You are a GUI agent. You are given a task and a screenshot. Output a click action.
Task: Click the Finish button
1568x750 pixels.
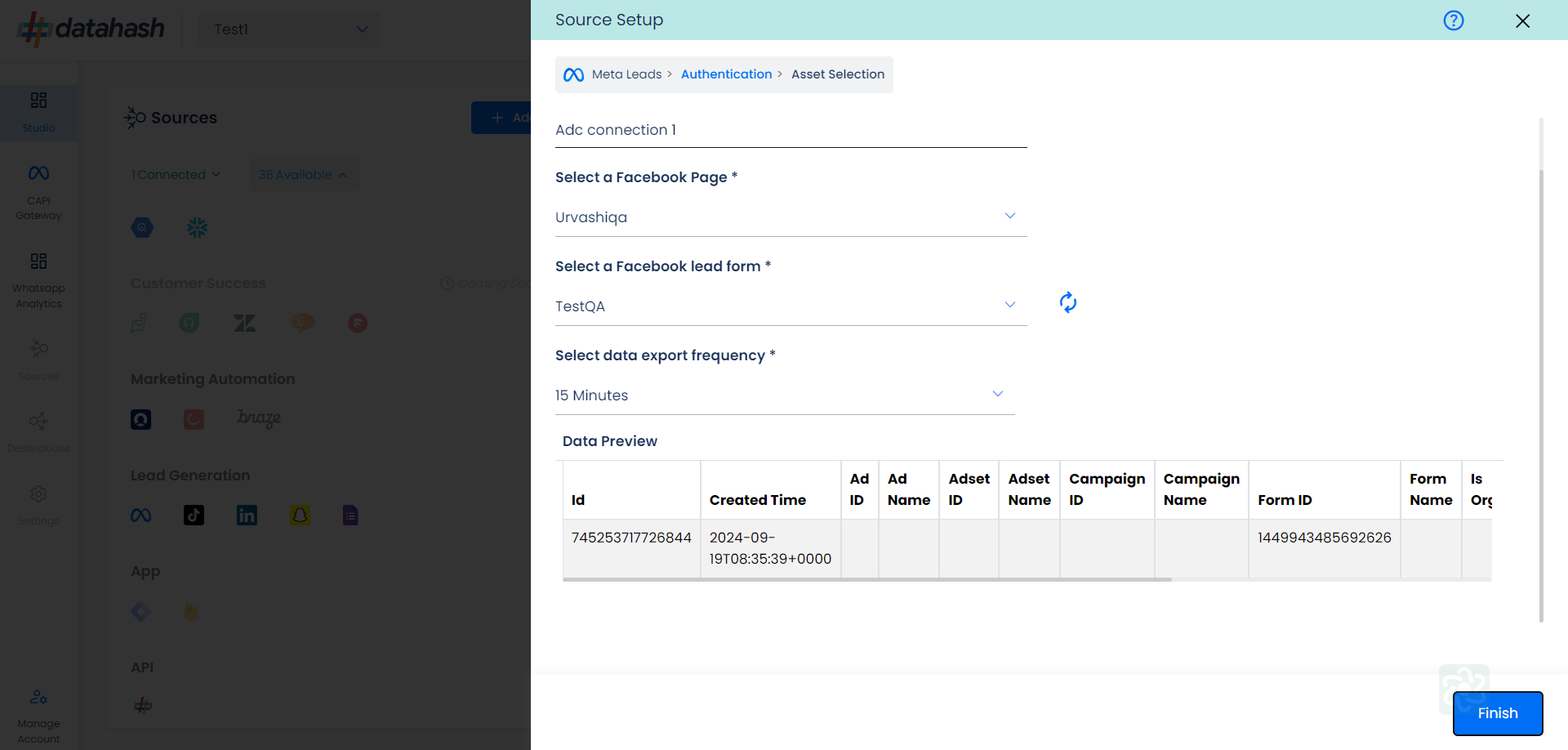(x=1498, y=713)
